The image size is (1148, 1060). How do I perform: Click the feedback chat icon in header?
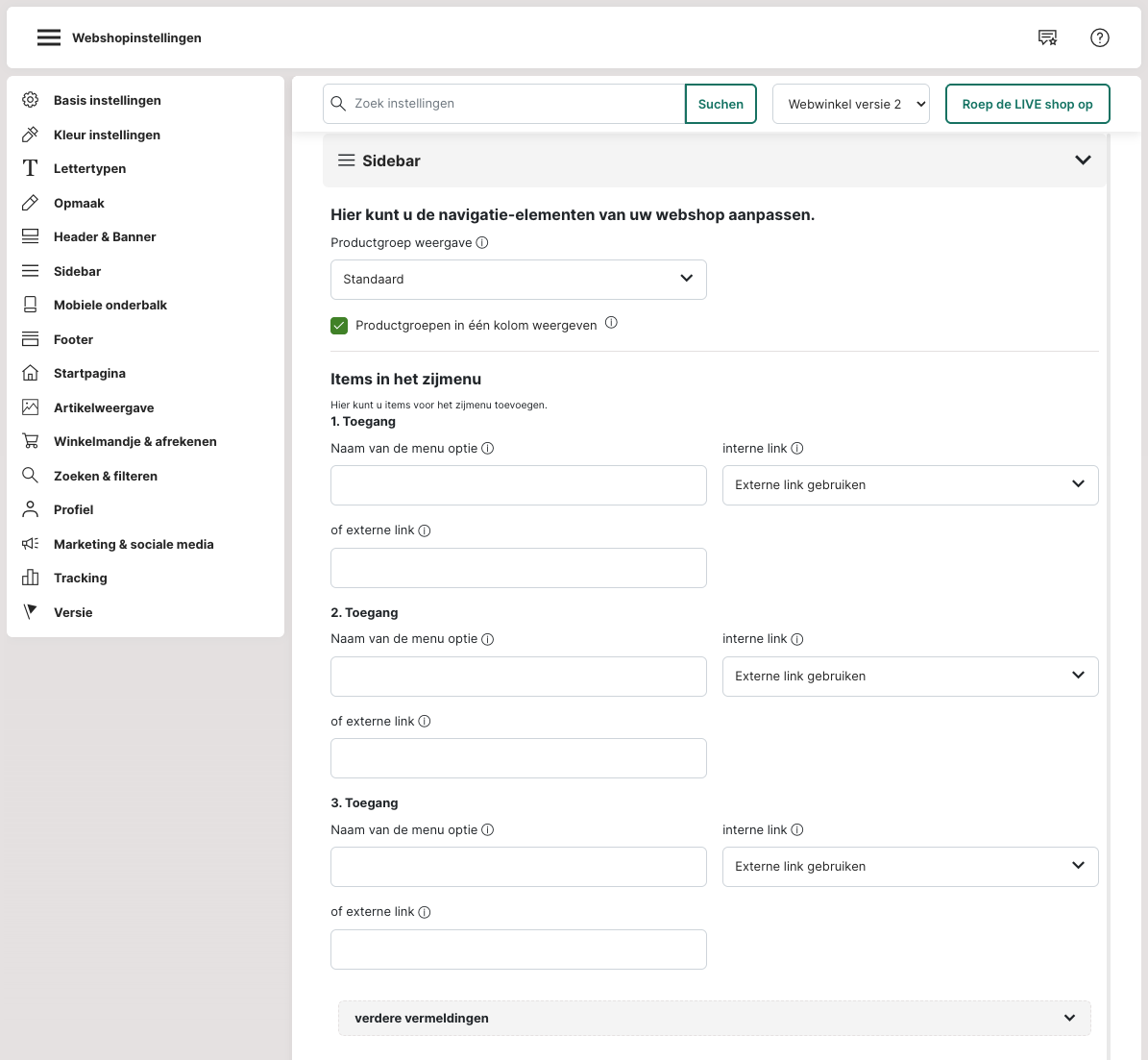pyautogui.click(x=1047, y=37)
